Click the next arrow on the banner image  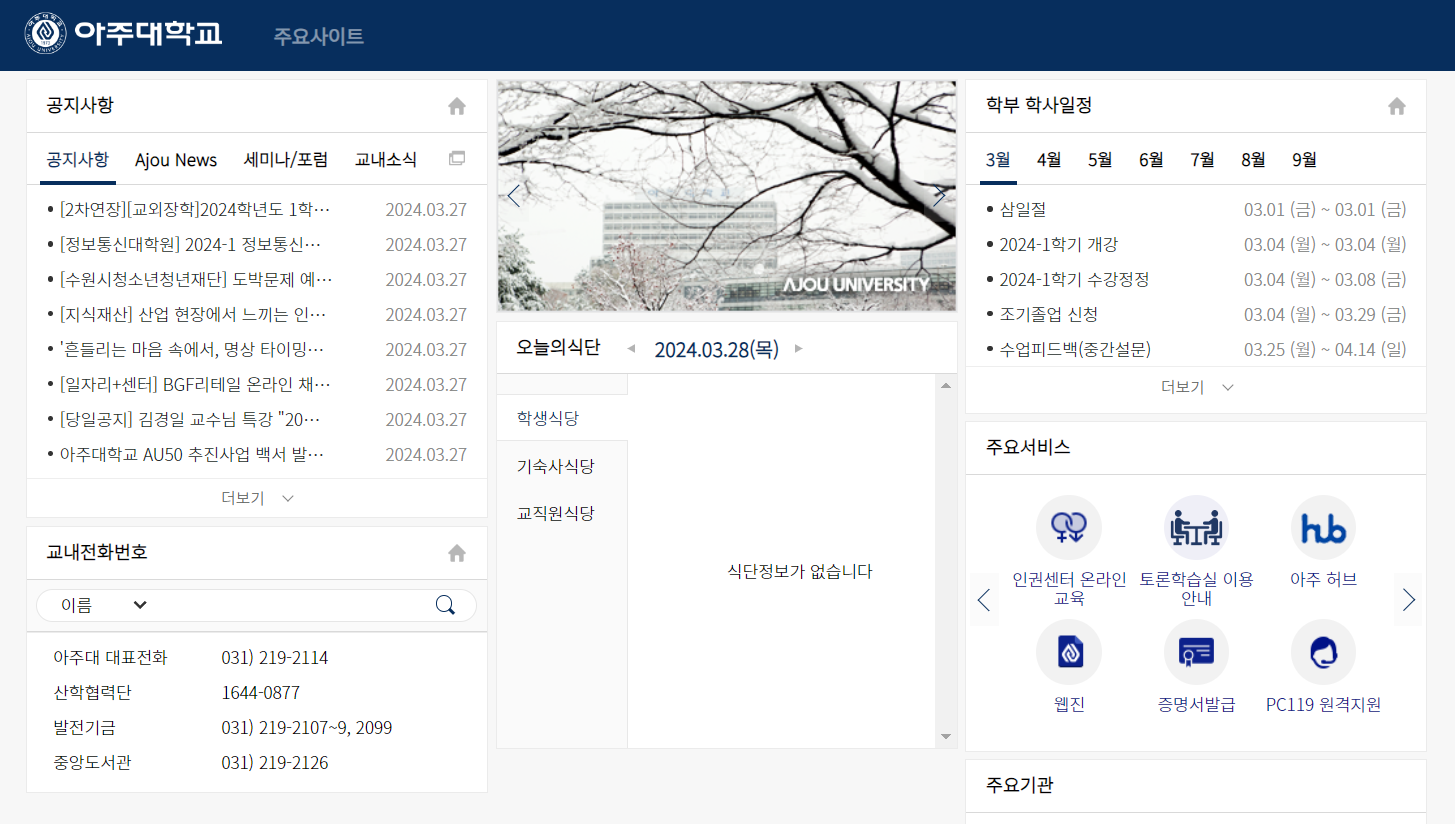click(939, 195)
